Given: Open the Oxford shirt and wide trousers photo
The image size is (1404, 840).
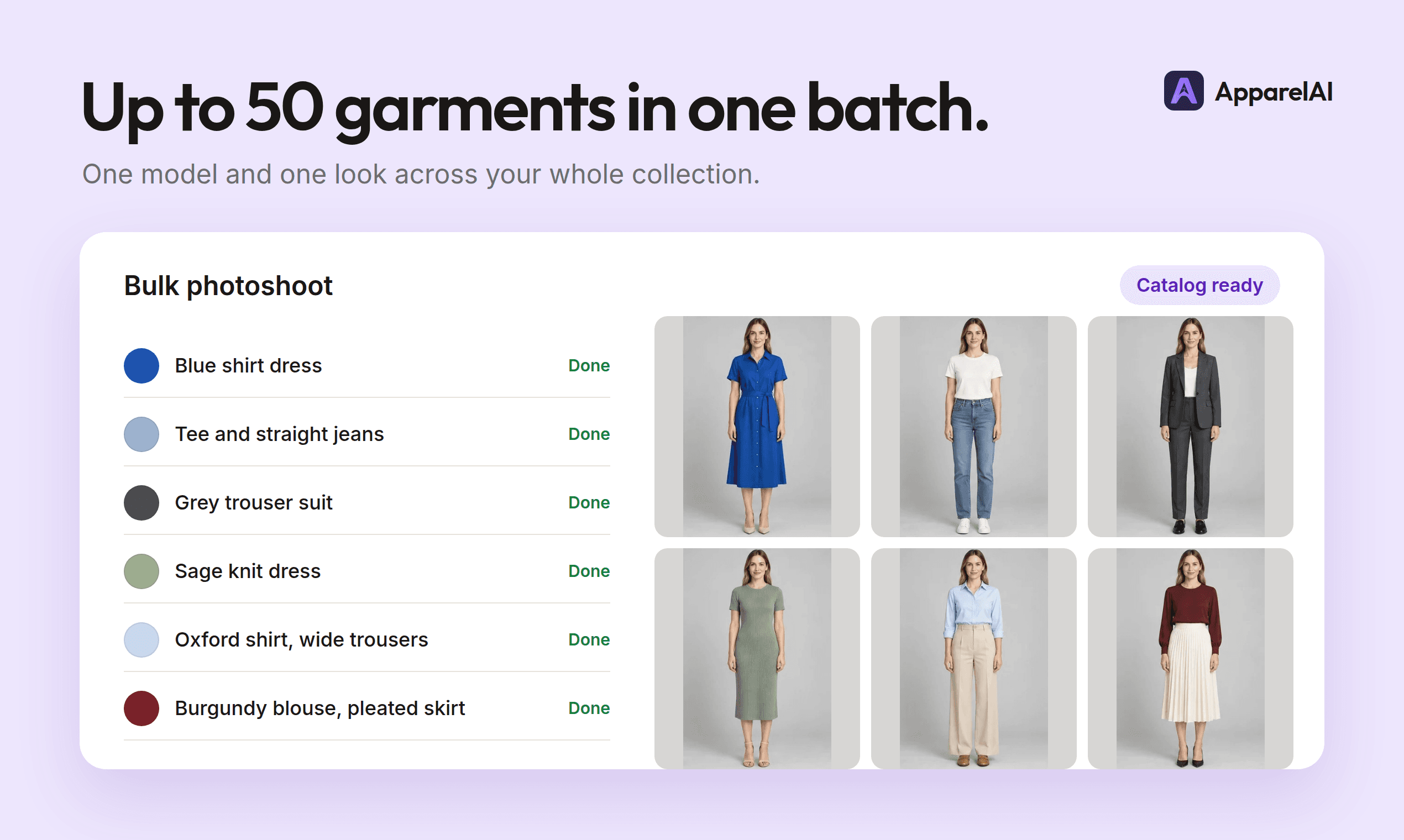Looking at the screenshot, I should pos(974,658).
